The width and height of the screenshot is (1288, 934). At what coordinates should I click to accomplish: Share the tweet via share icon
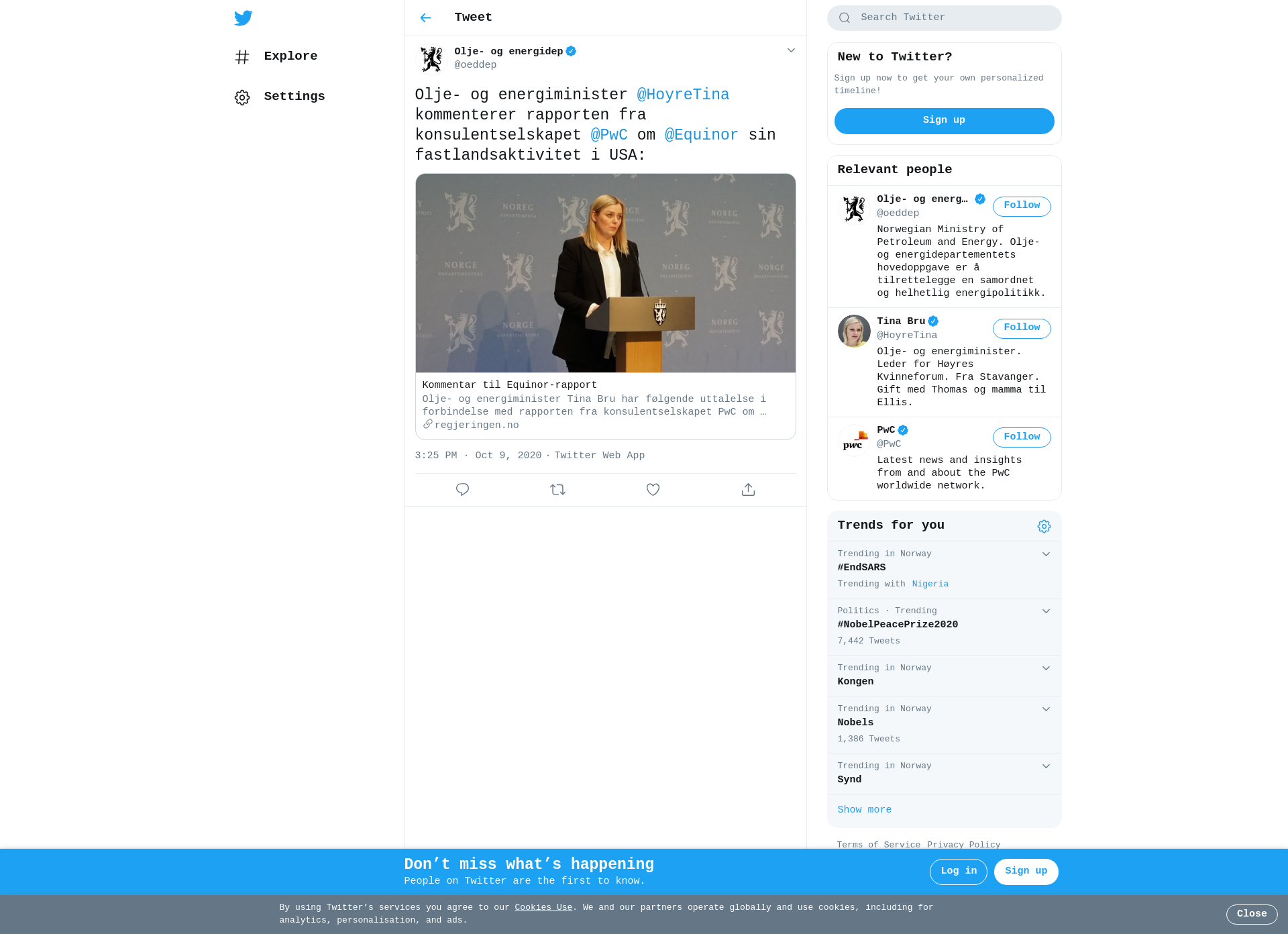pyautogui.click(x=748, y=490)
